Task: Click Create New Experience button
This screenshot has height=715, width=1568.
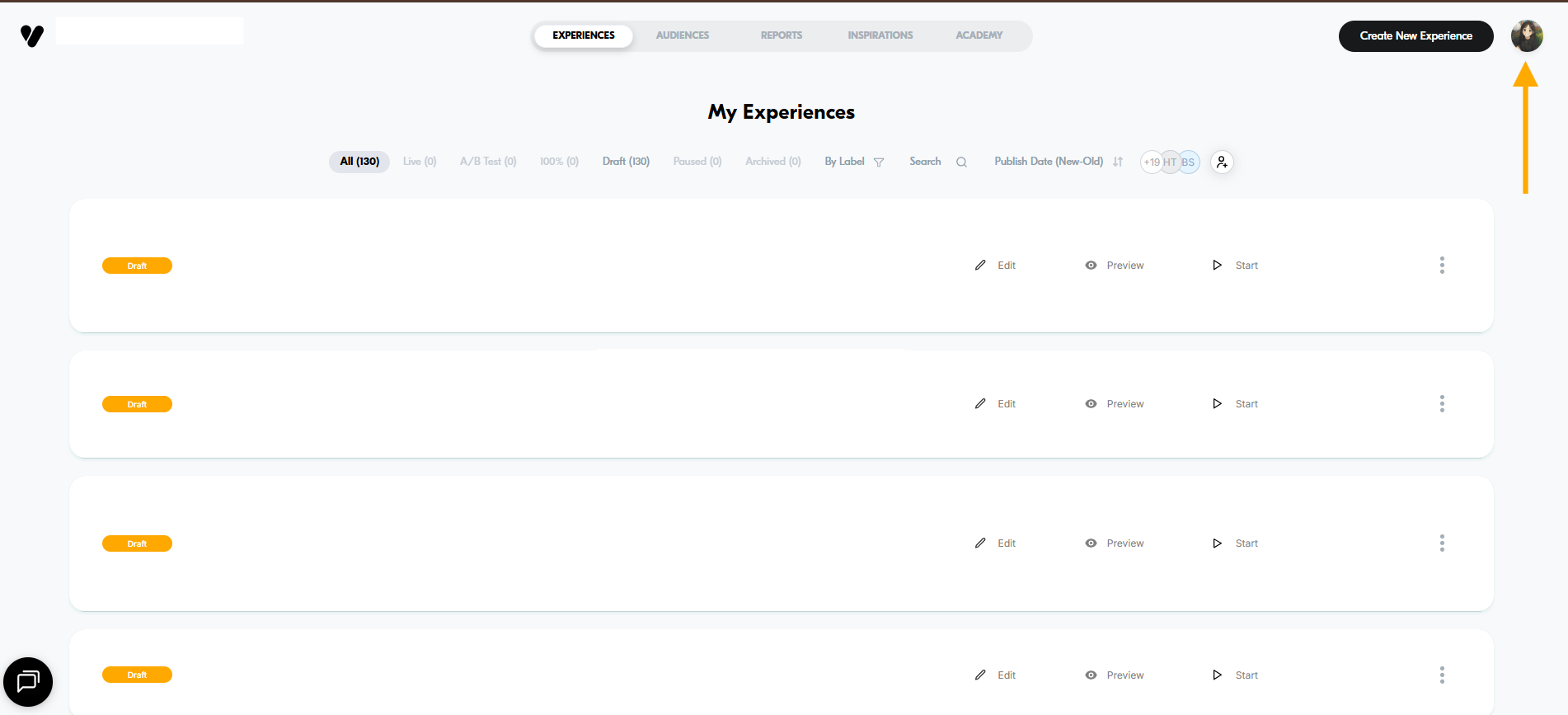Action: [x=1415, y=36]
